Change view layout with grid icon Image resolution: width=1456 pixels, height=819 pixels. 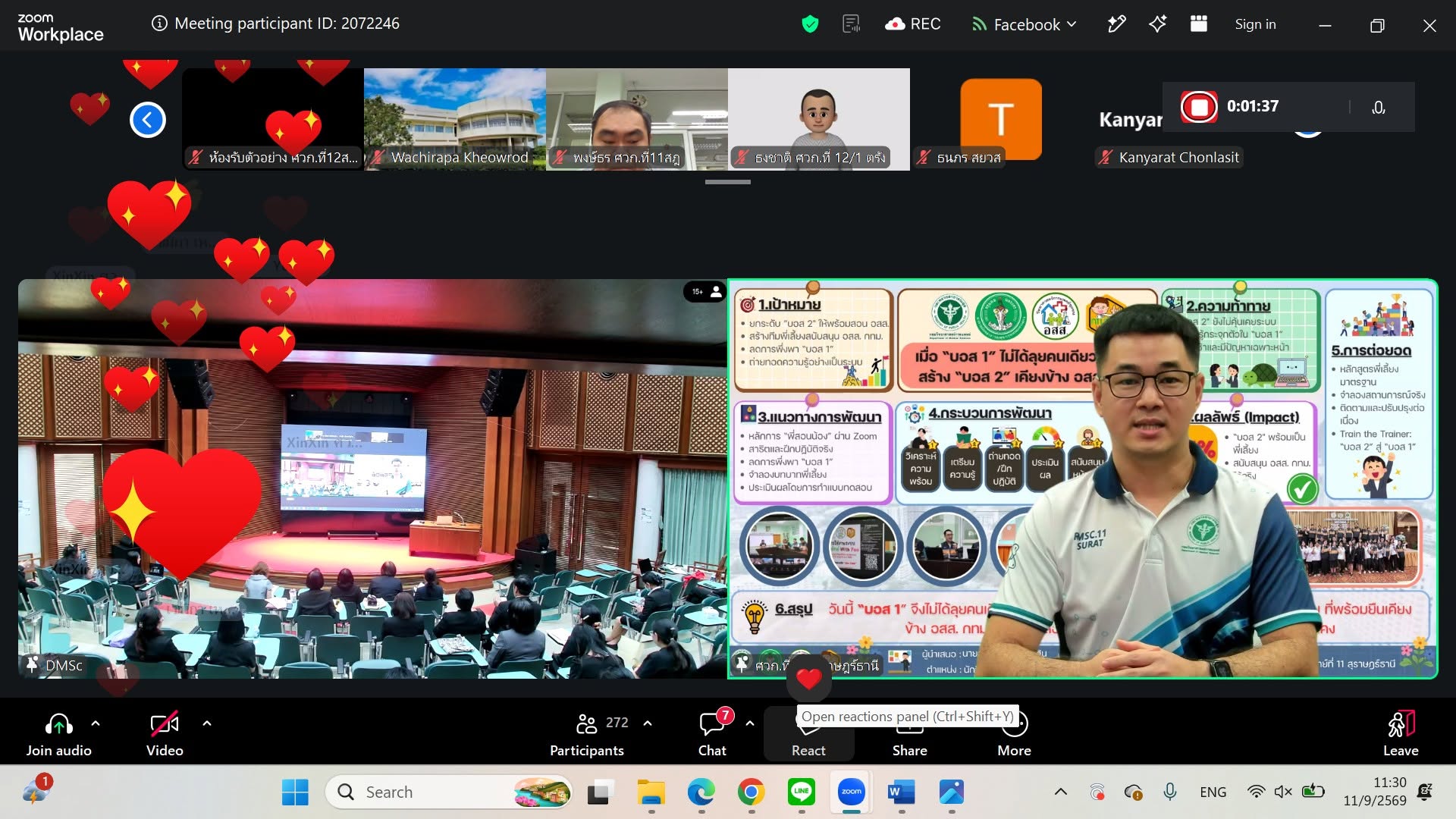coord(1199,24)
